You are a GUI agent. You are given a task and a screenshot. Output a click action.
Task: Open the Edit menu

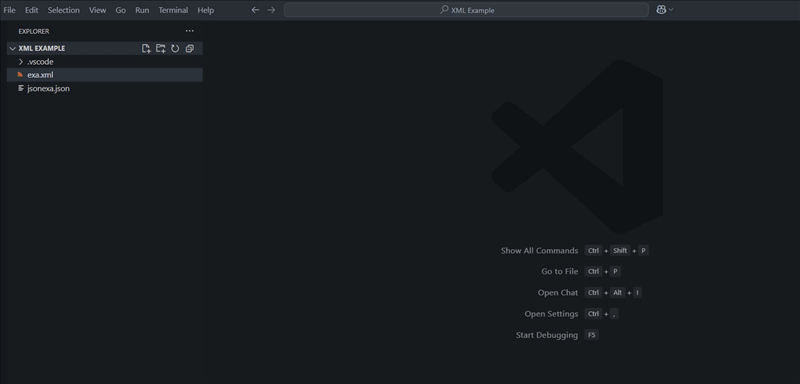click(32, 10)
